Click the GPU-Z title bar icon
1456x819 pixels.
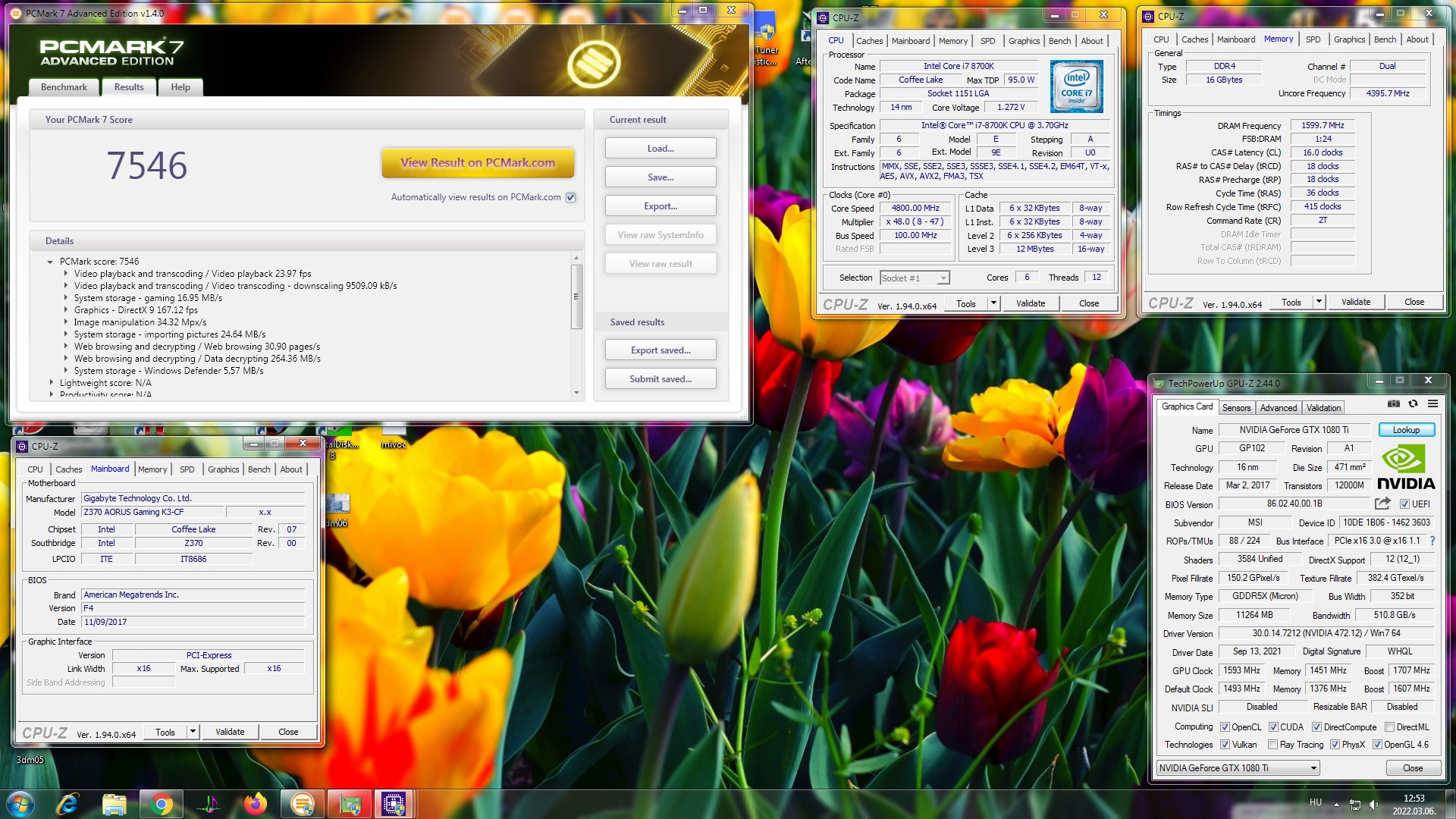1159,384
